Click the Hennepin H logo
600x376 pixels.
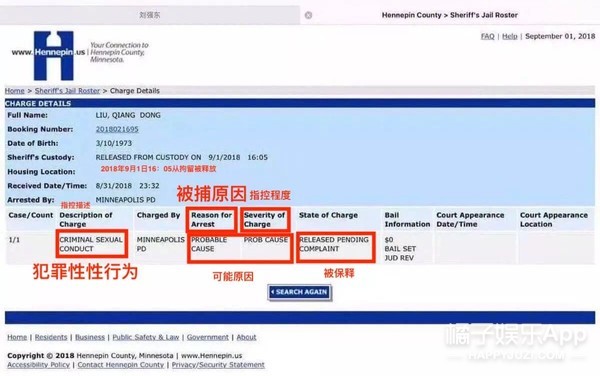point(53,56)
